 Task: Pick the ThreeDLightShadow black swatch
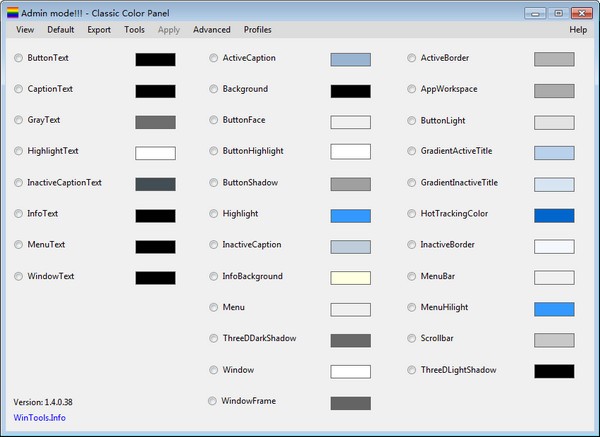(x=554, y=371)
